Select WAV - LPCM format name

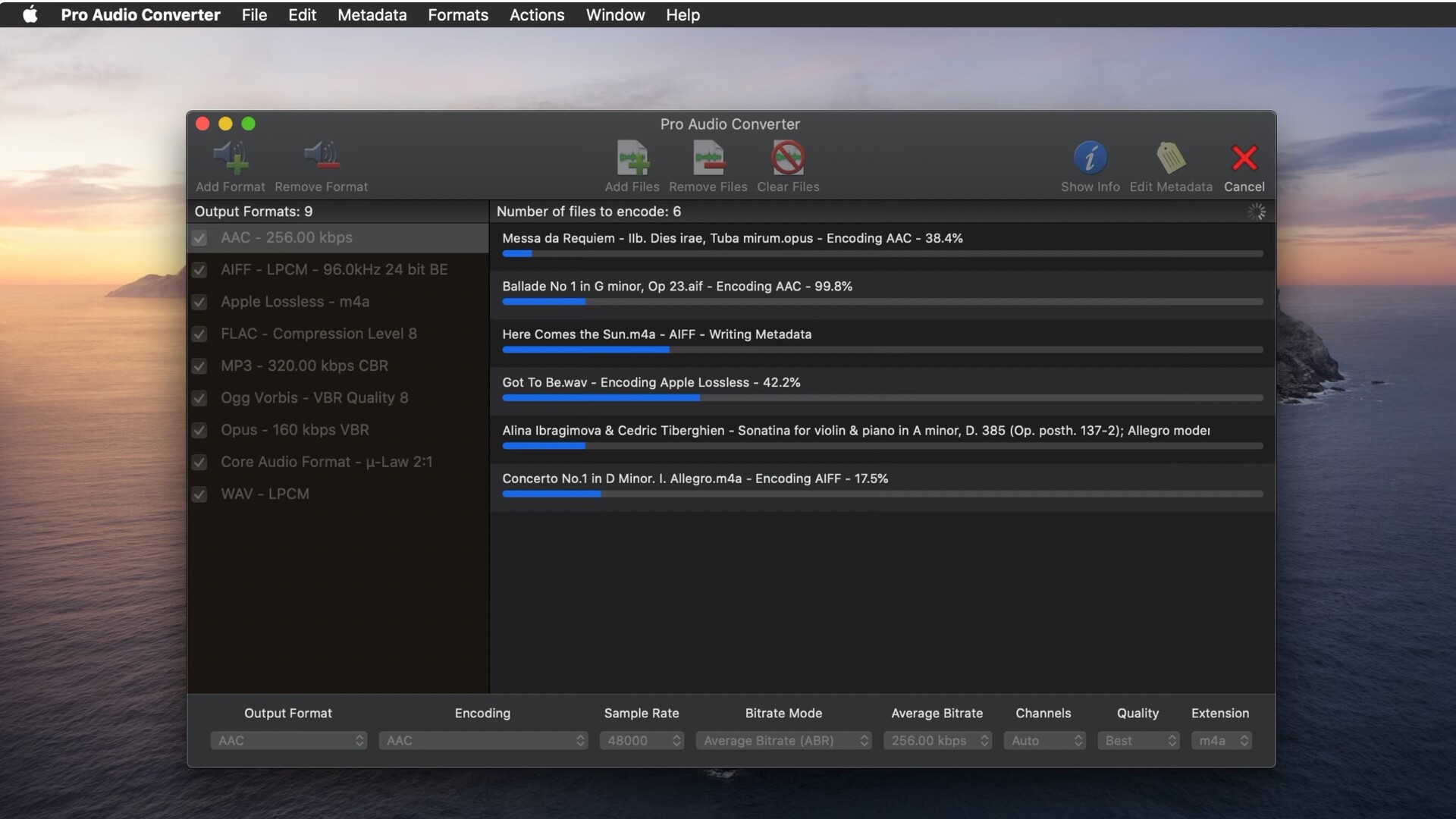click(265, 494)
